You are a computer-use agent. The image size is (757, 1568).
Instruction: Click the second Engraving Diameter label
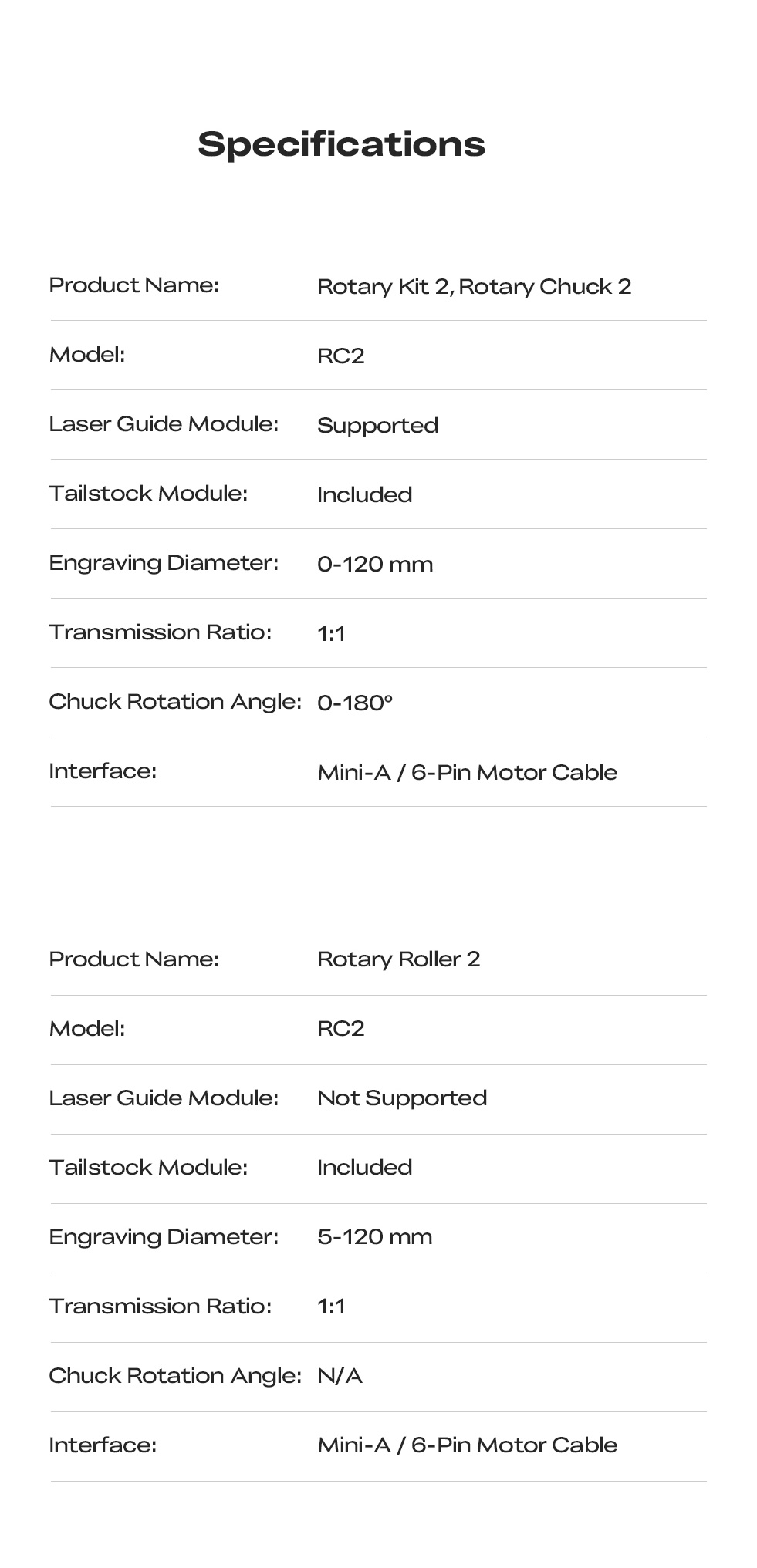pyautogui.click(x=164, y=1237)
